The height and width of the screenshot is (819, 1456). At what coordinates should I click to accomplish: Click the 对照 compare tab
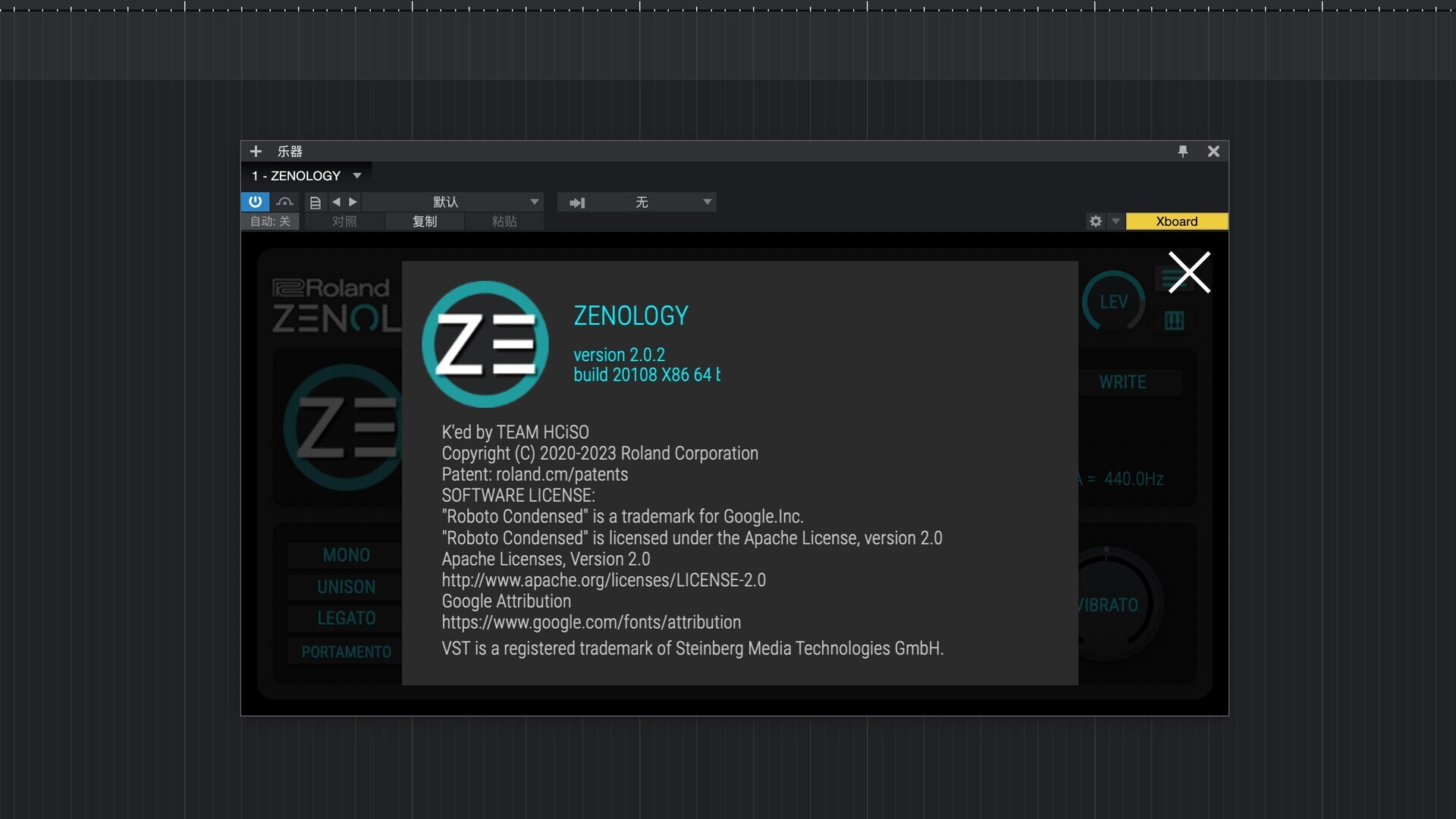click(344, 221)
